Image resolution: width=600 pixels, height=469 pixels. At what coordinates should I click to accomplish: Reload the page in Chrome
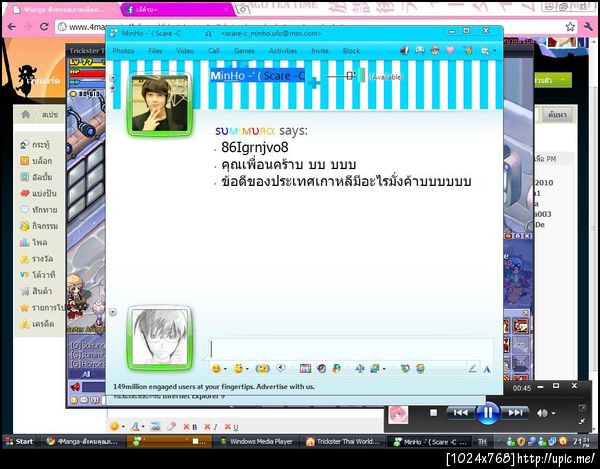(44, 27)
